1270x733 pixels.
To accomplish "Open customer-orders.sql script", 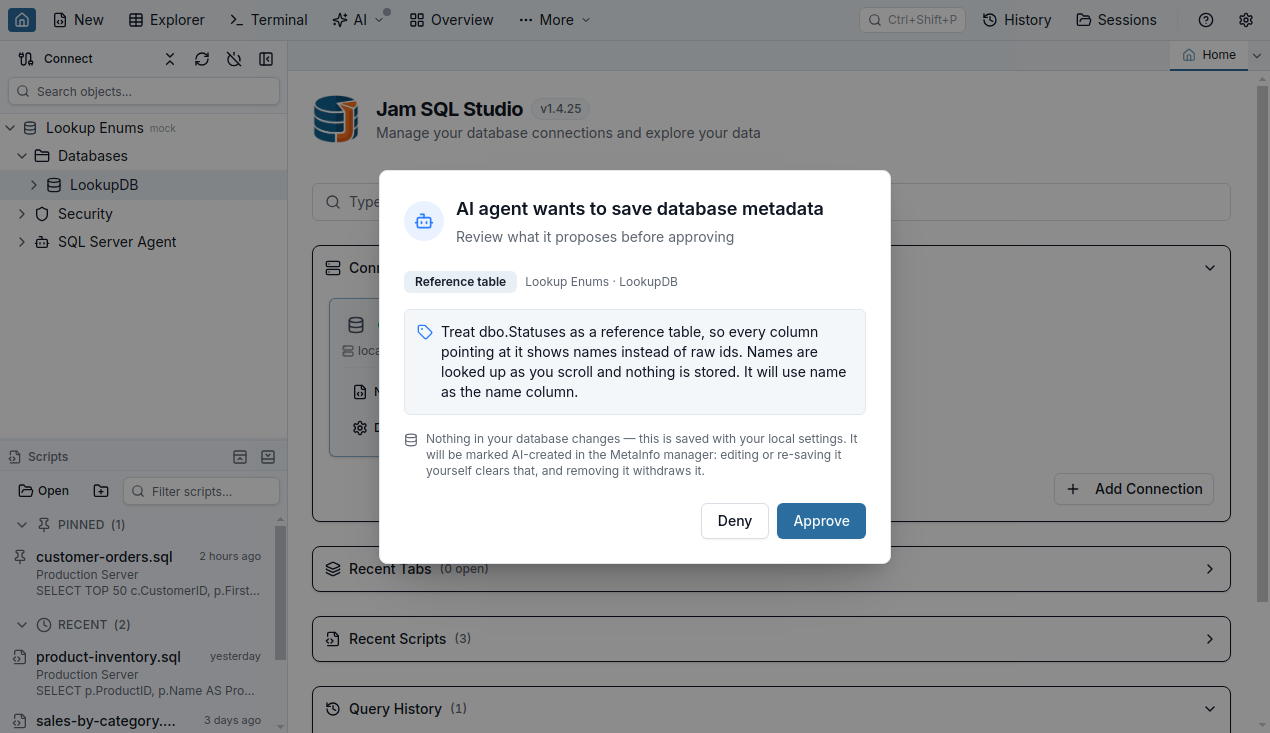I will pyautogui.click(x=104, y=557).
